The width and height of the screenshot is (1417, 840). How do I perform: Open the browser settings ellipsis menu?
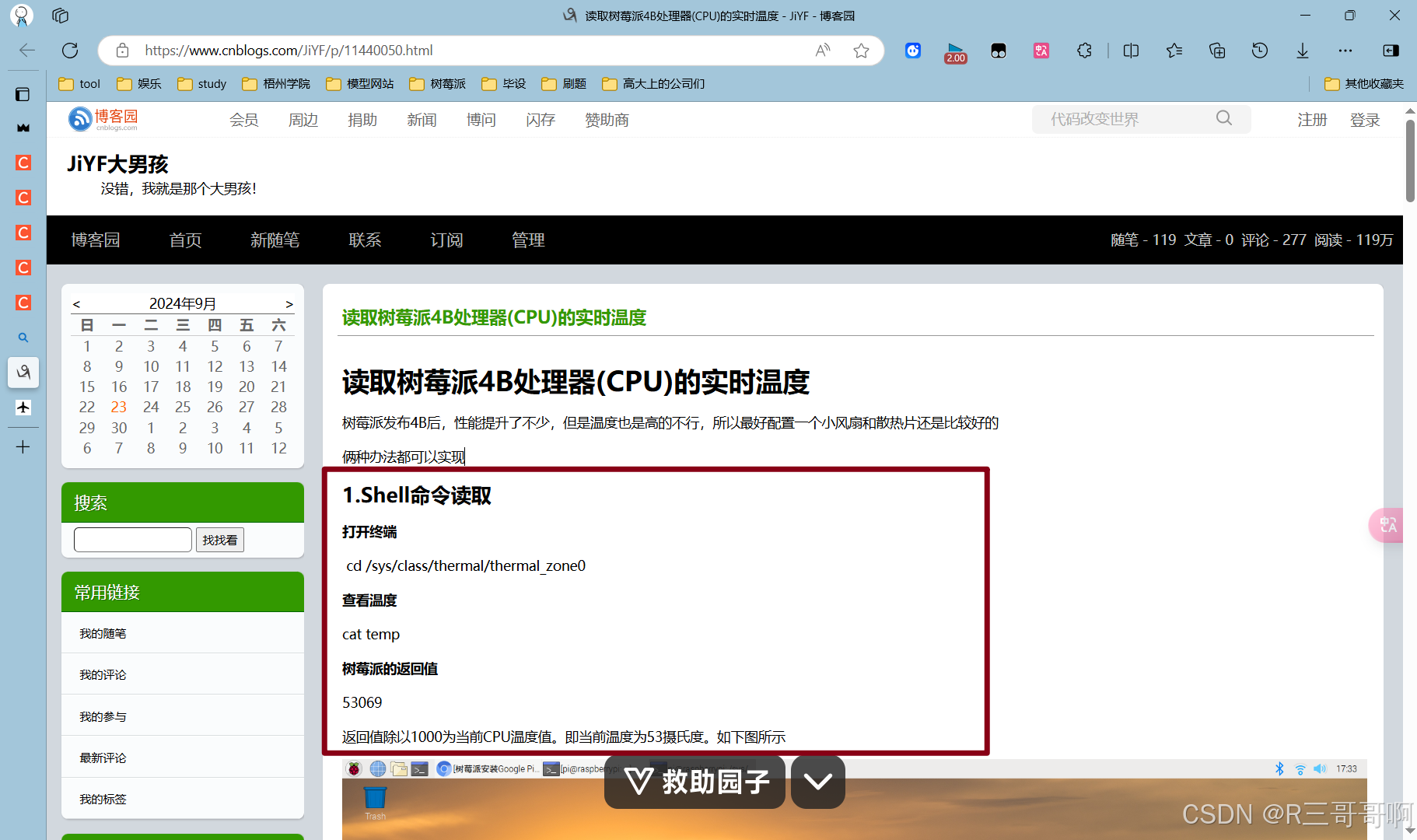point(1345,51)
